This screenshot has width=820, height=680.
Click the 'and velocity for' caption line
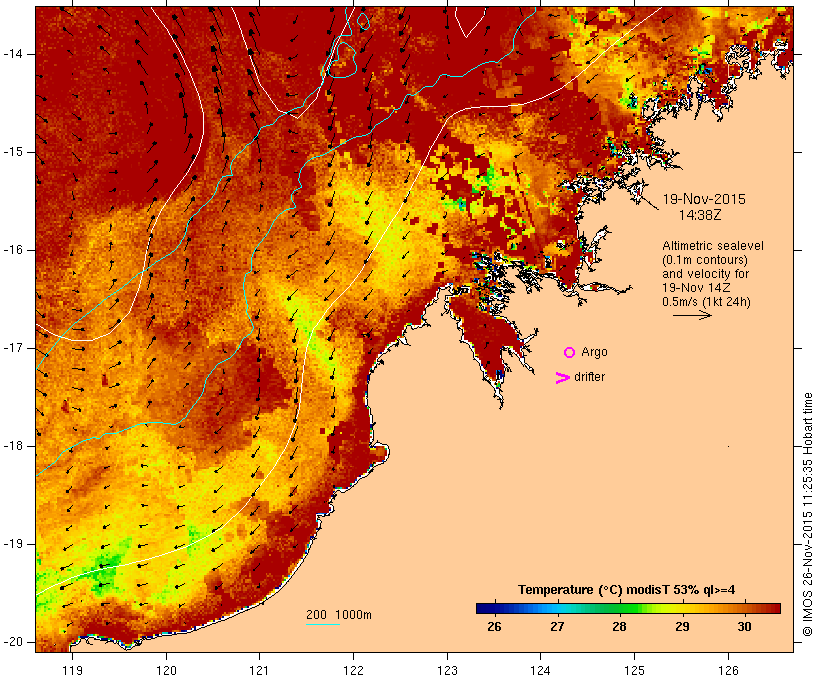[x=705, y=274]
